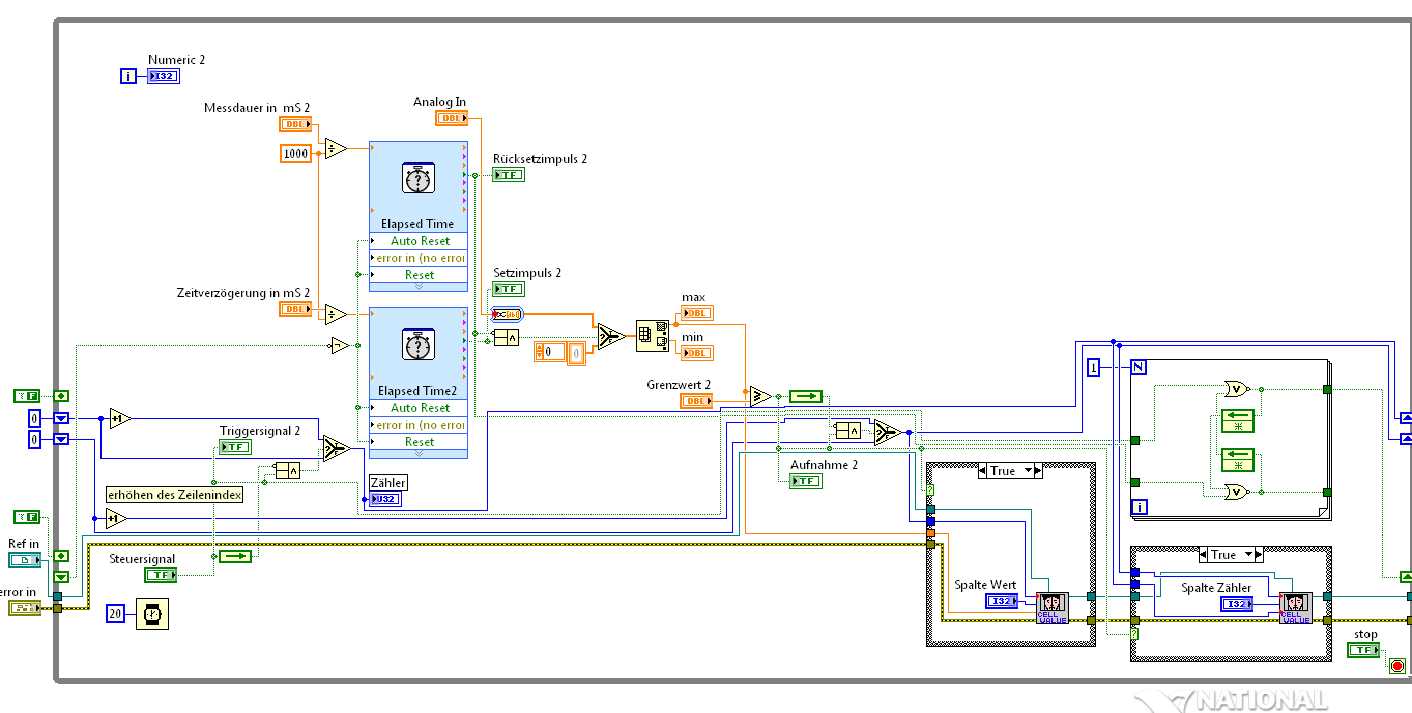This screenshot has width=1412, height=713.
Task: Select the Spalte Wert cell value node
Action: coord(1052,608)
